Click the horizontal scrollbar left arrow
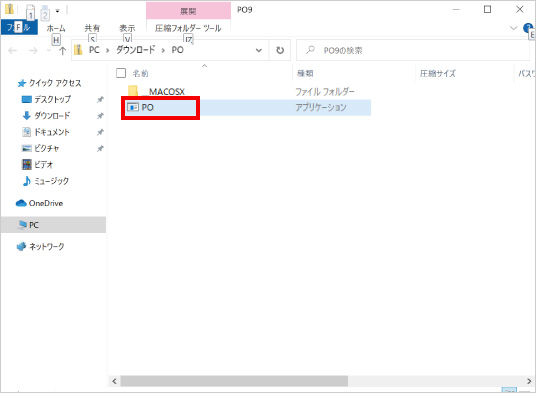 (115, 381)
